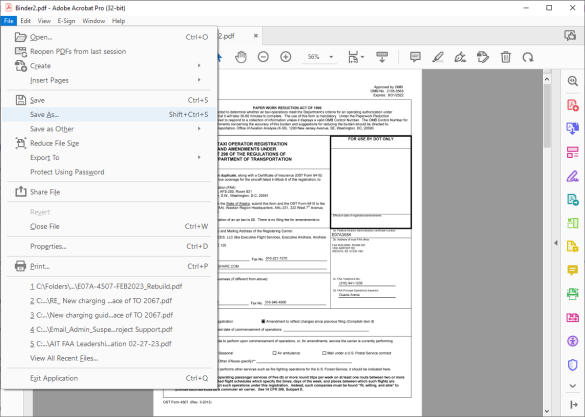This screenshot has width=585, height=417.
Task: Click the rotate page icon
Action: tap(528, 57)
